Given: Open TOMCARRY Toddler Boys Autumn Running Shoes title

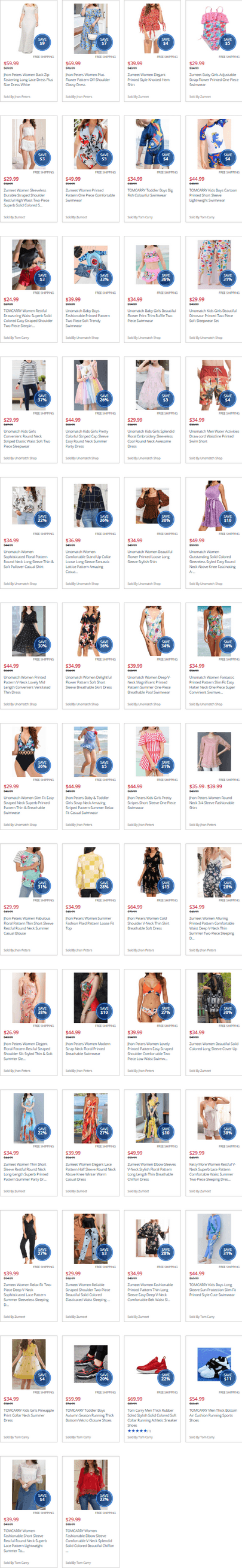Looking at the screenshot, I should tap(90, 1415).
